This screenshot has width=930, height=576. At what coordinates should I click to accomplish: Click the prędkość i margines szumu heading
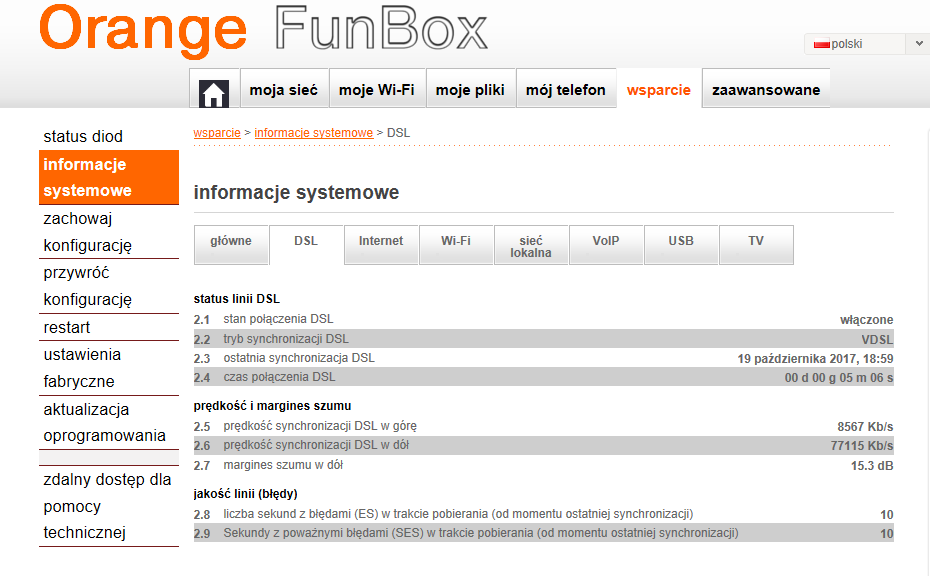tap(272, 406)
